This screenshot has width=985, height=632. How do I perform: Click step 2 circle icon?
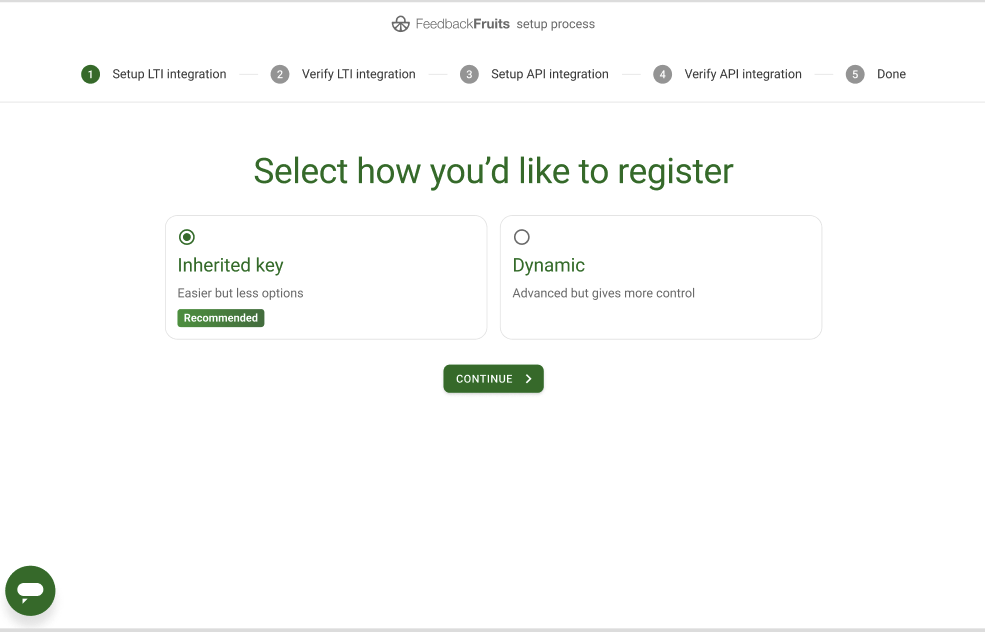(280, 74)
